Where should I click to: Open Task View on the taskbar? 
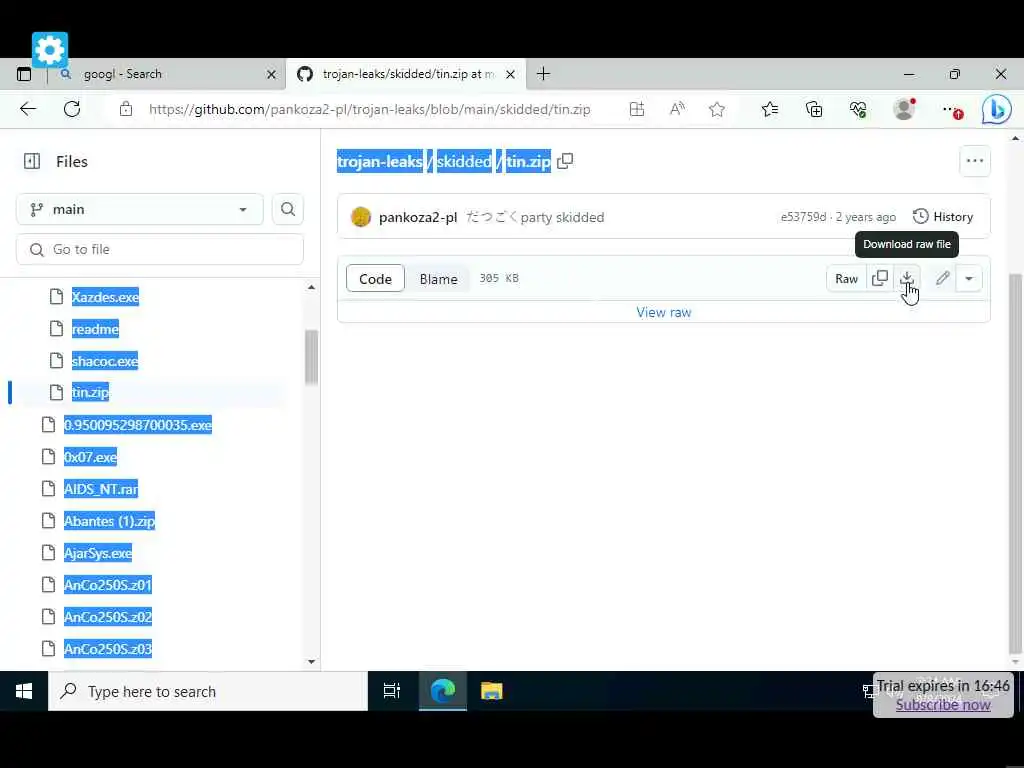click(392, 691)
